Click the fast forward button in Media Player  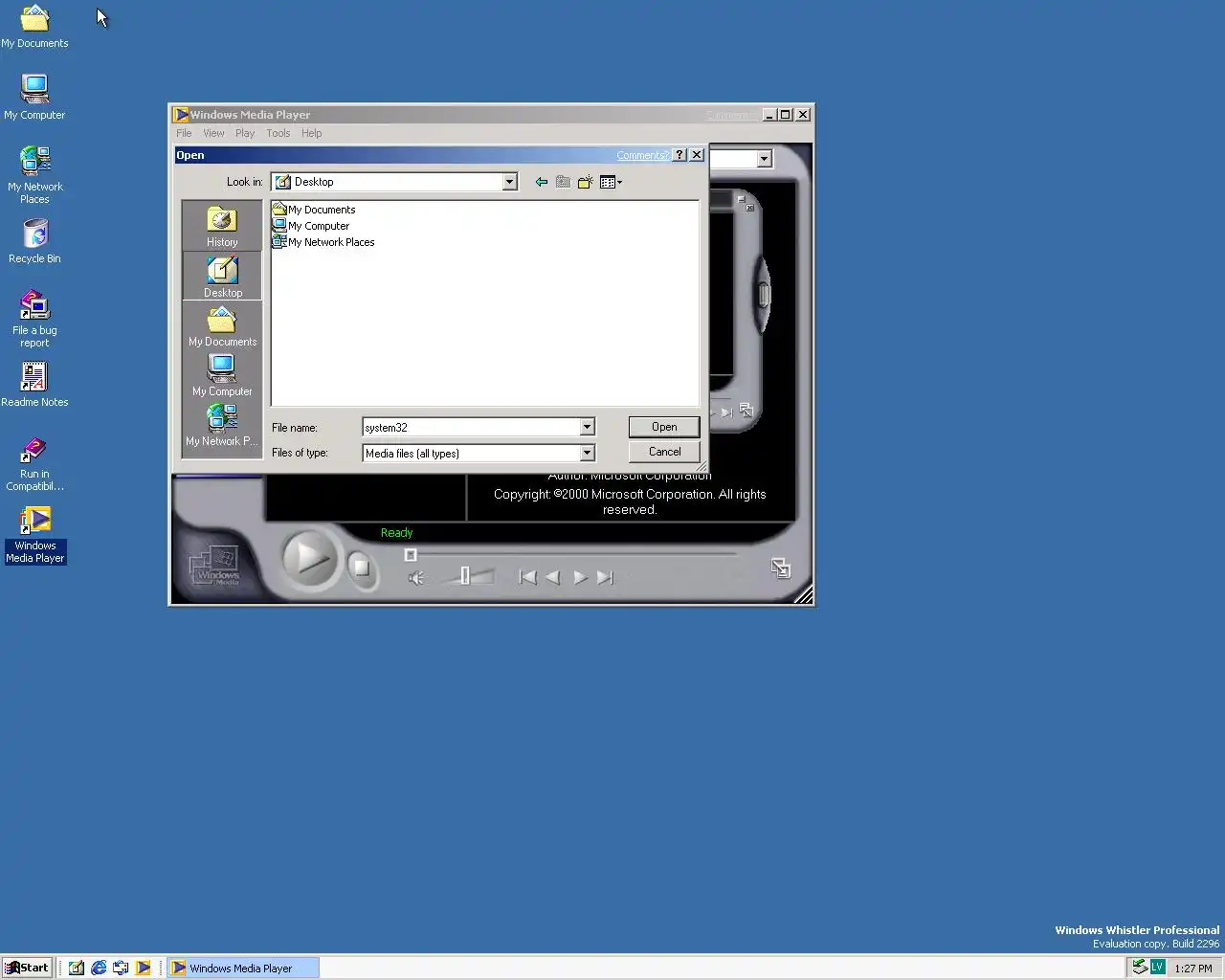(580, 577)
